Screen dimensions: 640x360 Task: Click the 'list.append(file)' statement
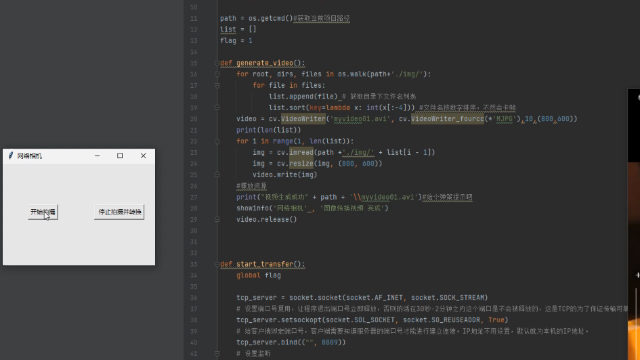(x=303, y=97)
